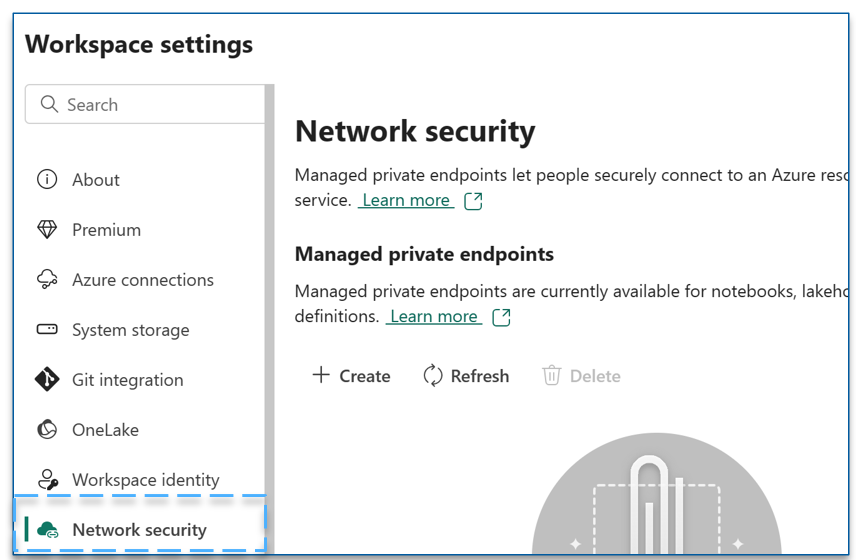Click external link icon after service Learn more
Viewport: 856px width, 560px height.
[x=473, y=201]
